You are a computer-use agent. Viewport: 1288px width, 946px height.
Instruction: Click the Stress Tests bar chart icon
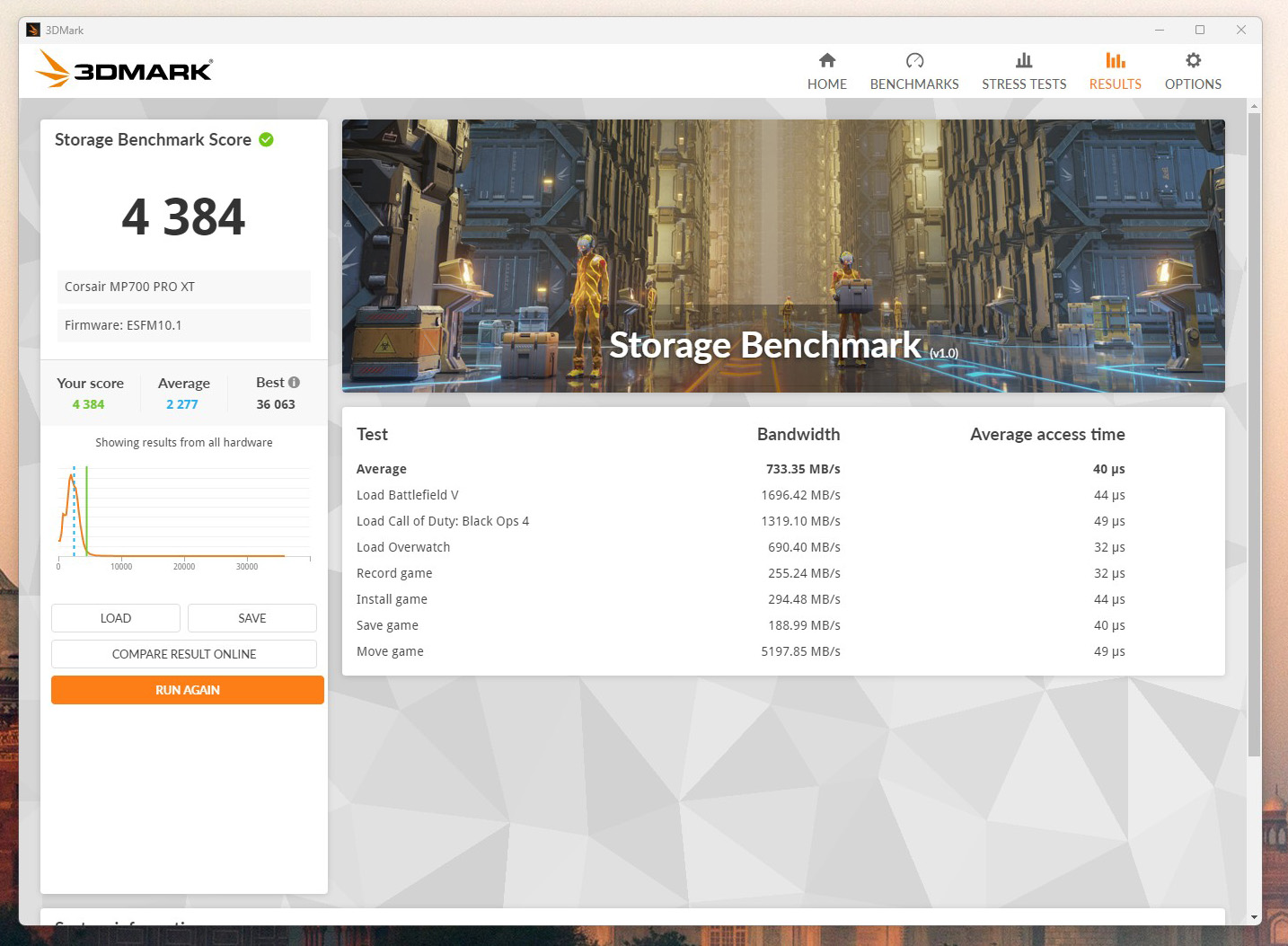coord(1024,60)
